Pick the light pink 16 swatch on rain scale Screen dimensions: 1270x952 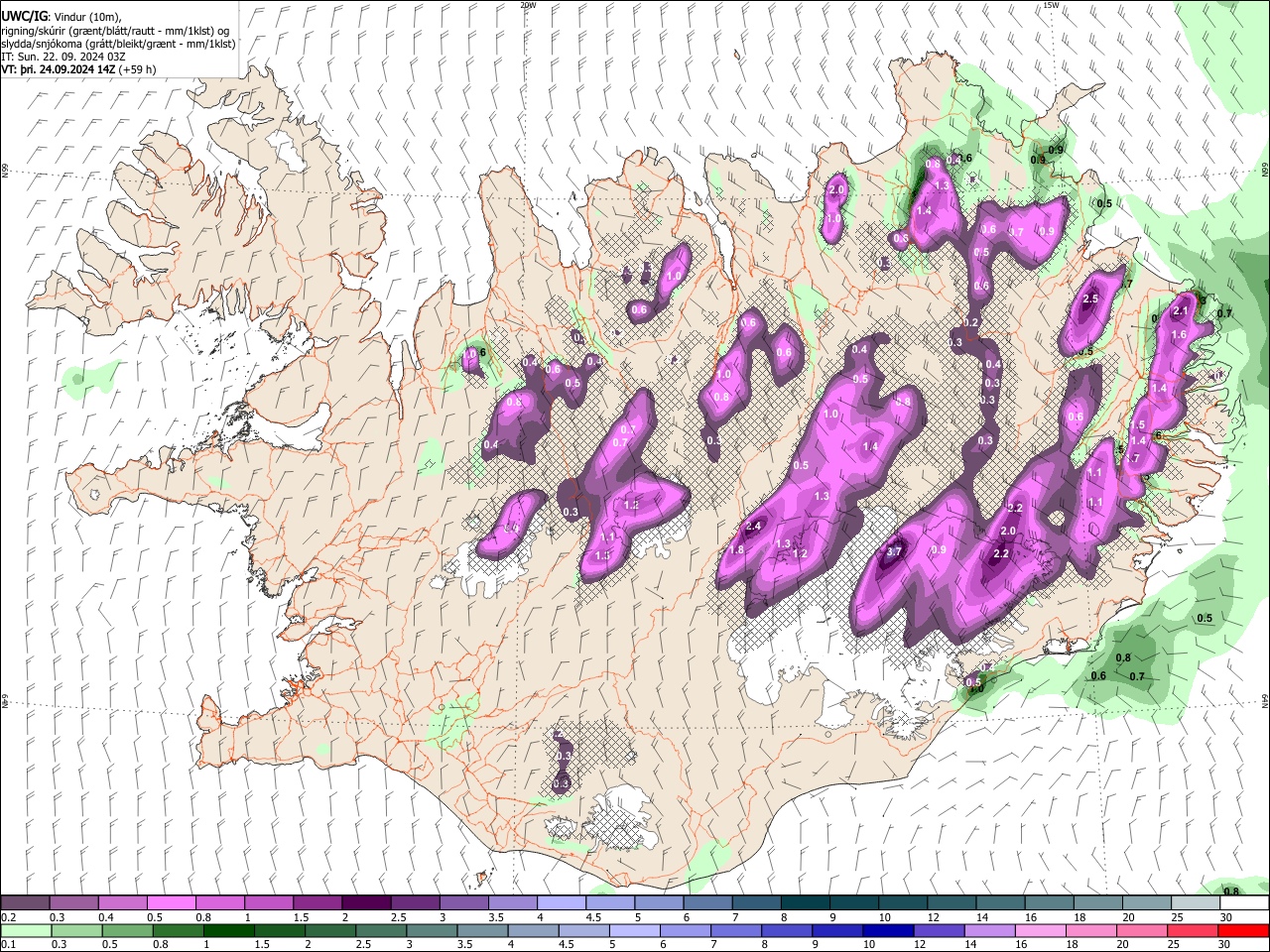tap(1039, 931)
